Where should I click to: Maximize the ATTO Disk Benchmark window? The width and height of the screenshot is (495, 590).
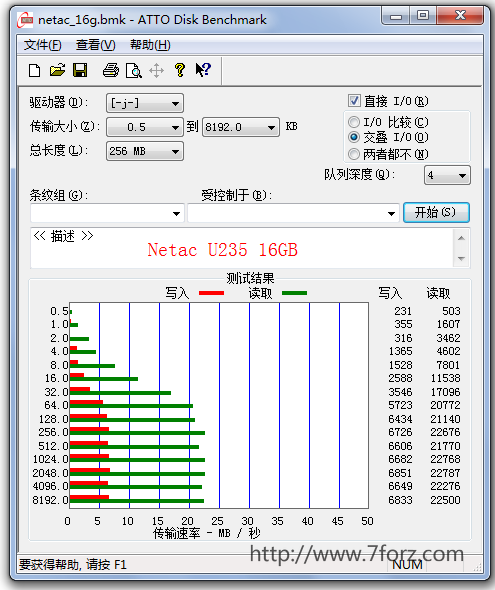[x=423, y=16]
